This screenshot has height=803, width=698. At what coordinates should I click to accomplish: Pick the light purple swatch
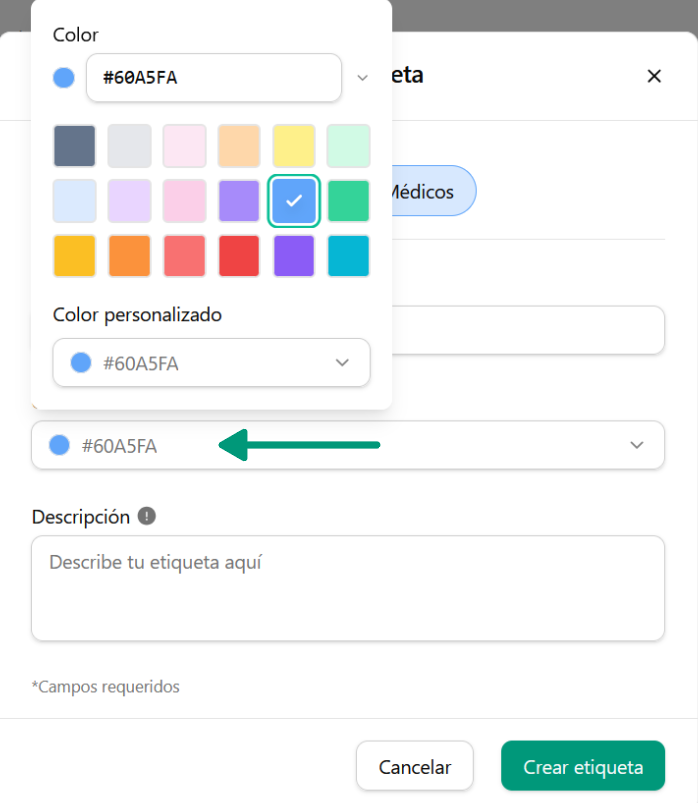[x=239, y=201]
